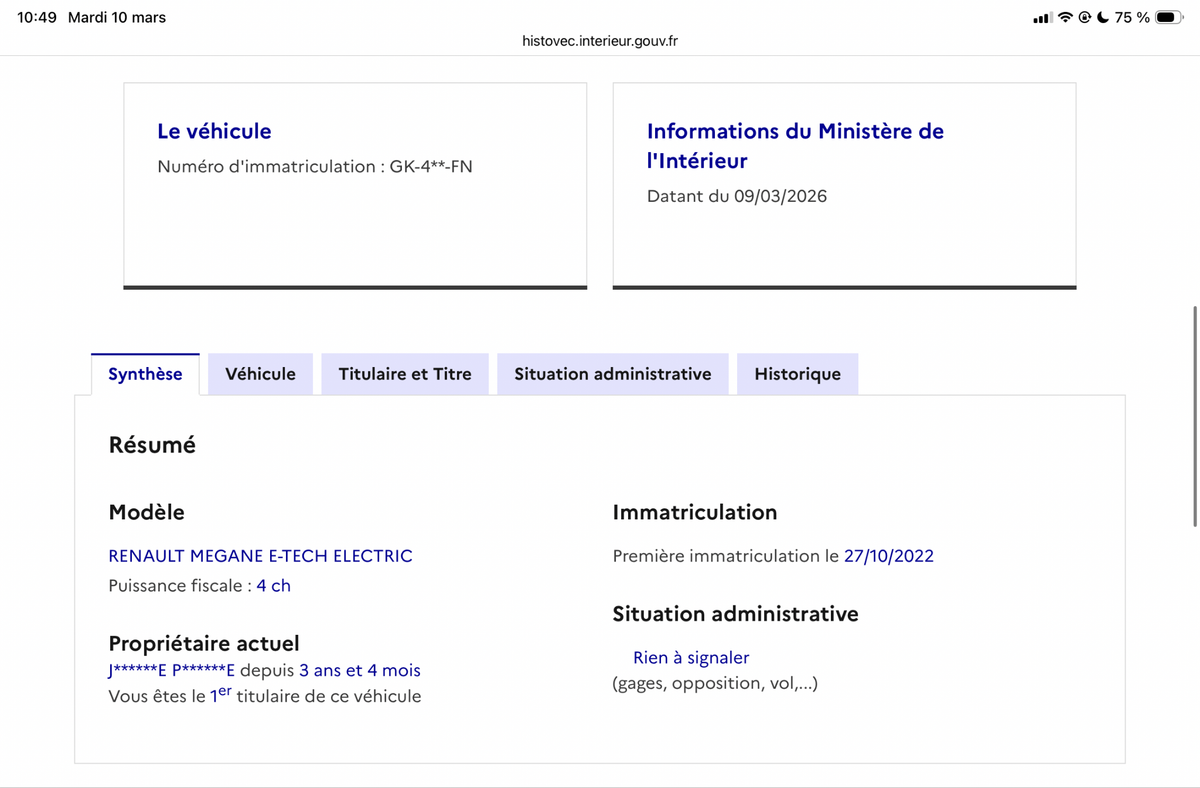
Task: Tap the cellular signal strength icon
Action: 1042,18
